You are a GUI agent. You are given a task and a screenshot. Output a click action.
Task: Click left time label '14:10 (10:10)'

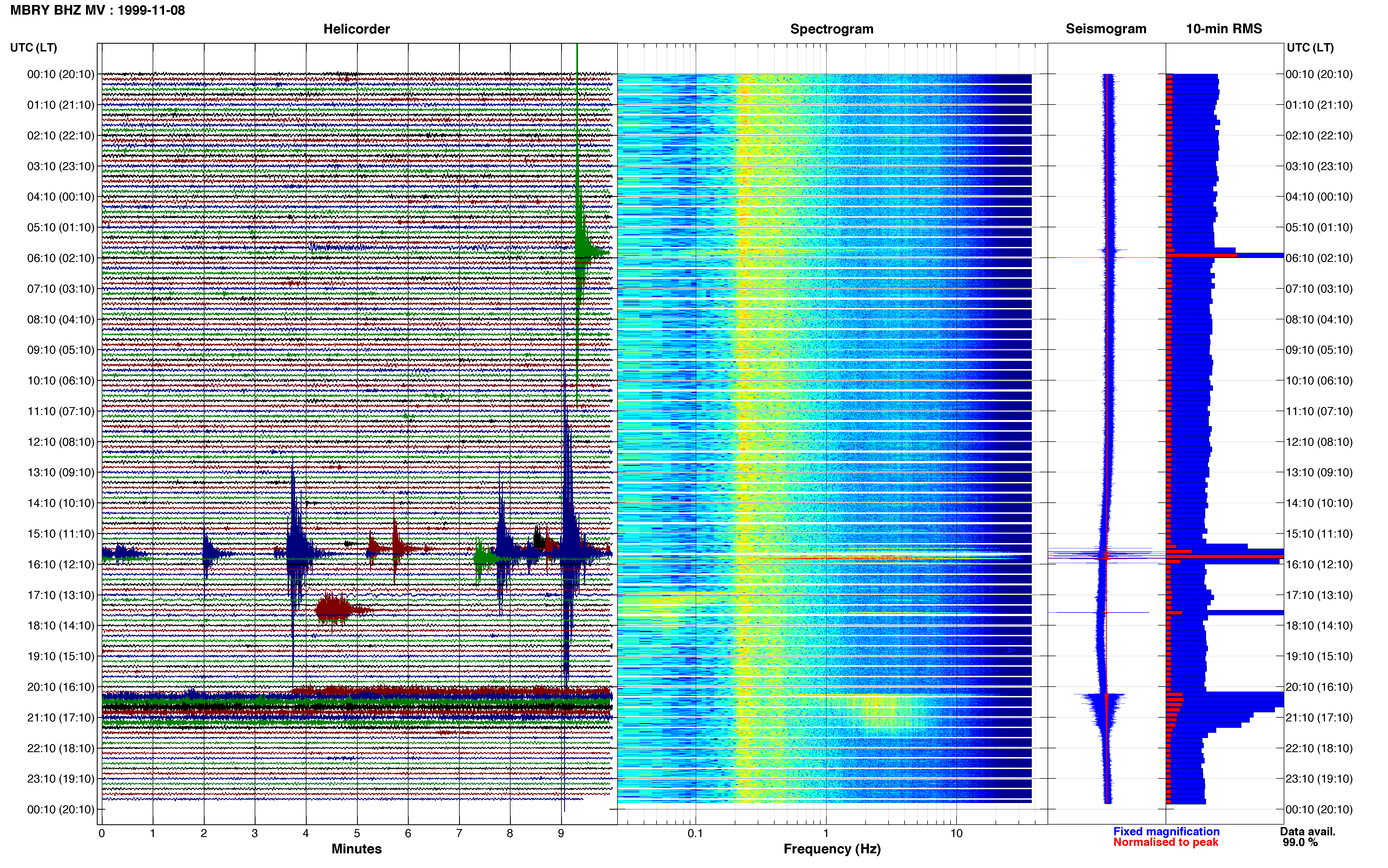61,503
